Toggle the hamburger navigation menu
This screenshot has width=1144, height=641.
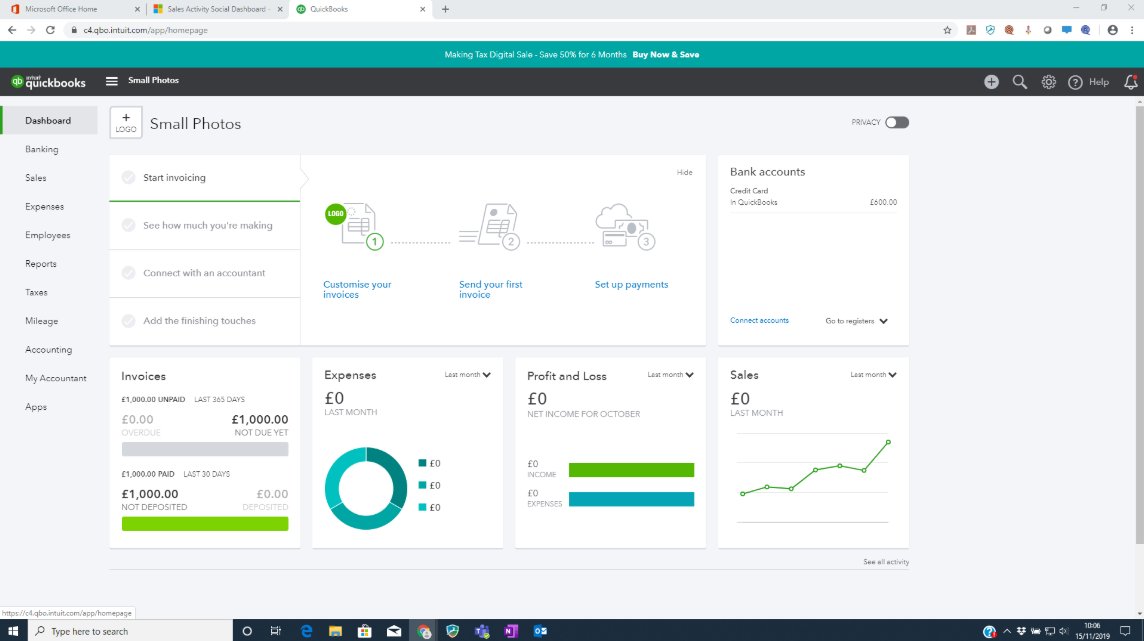[x=112, y=81]
